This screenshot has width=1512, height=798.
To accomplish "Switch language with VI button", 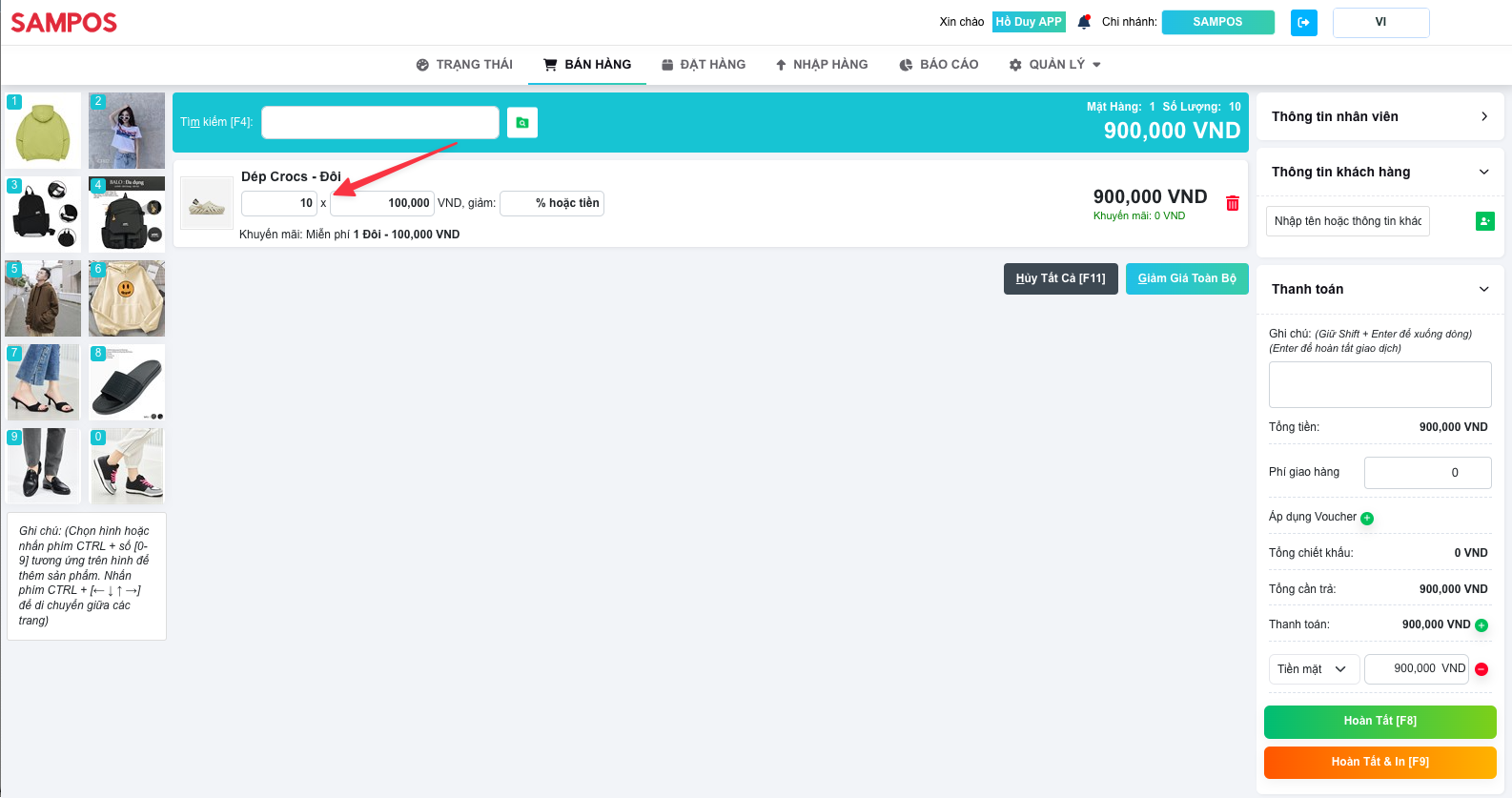I will click(1380, 22).
